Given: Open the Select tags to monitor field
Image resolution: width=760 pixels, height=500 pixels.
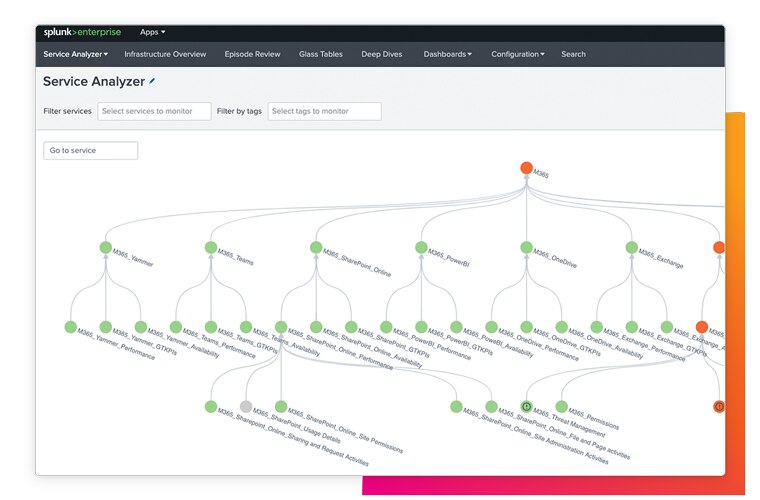Looking at the screenshot, I should click(x=324, y=111).
